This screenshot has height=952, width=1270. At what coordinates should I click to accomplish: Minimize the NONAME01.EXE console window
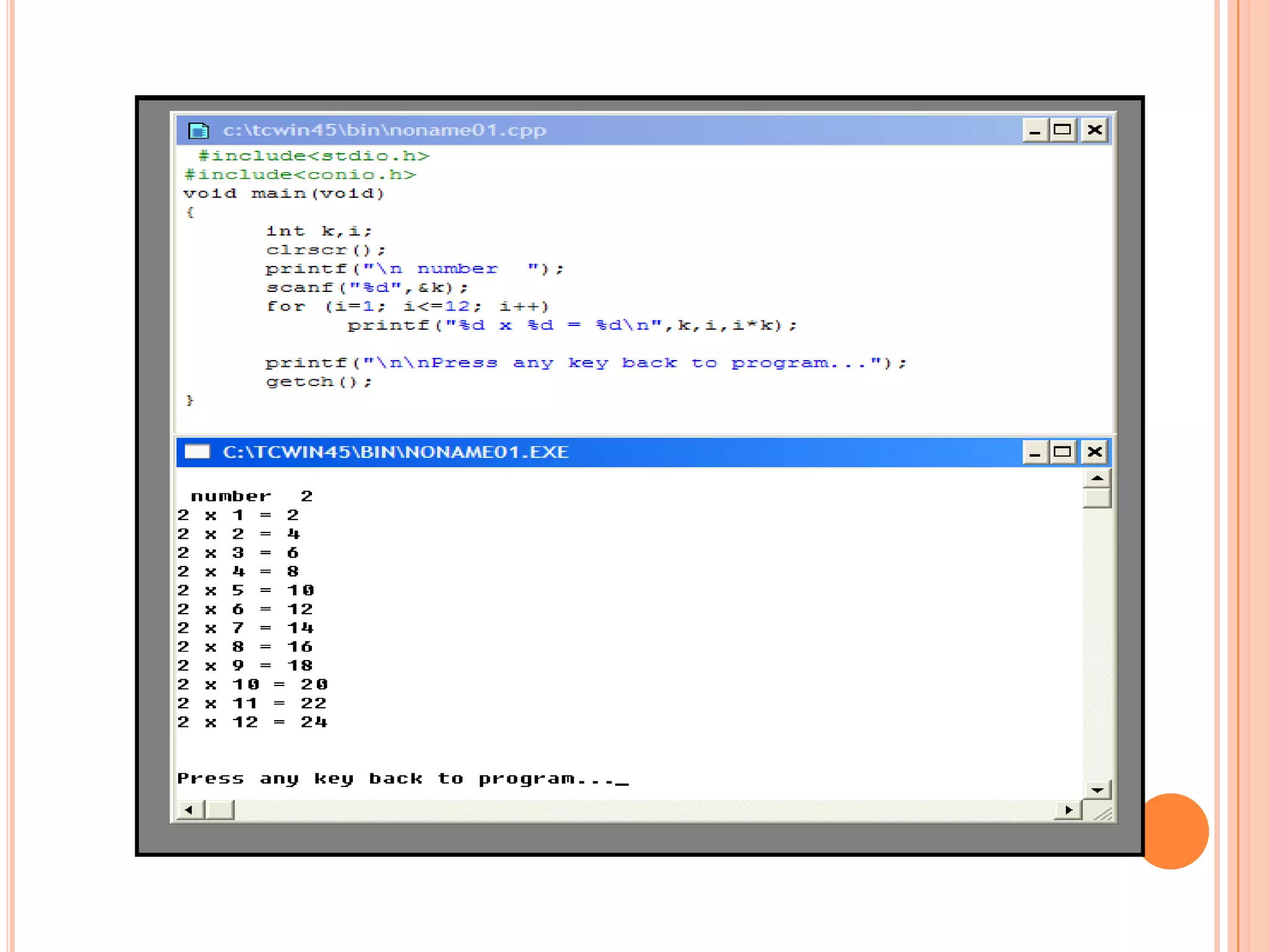point(1034,452)
